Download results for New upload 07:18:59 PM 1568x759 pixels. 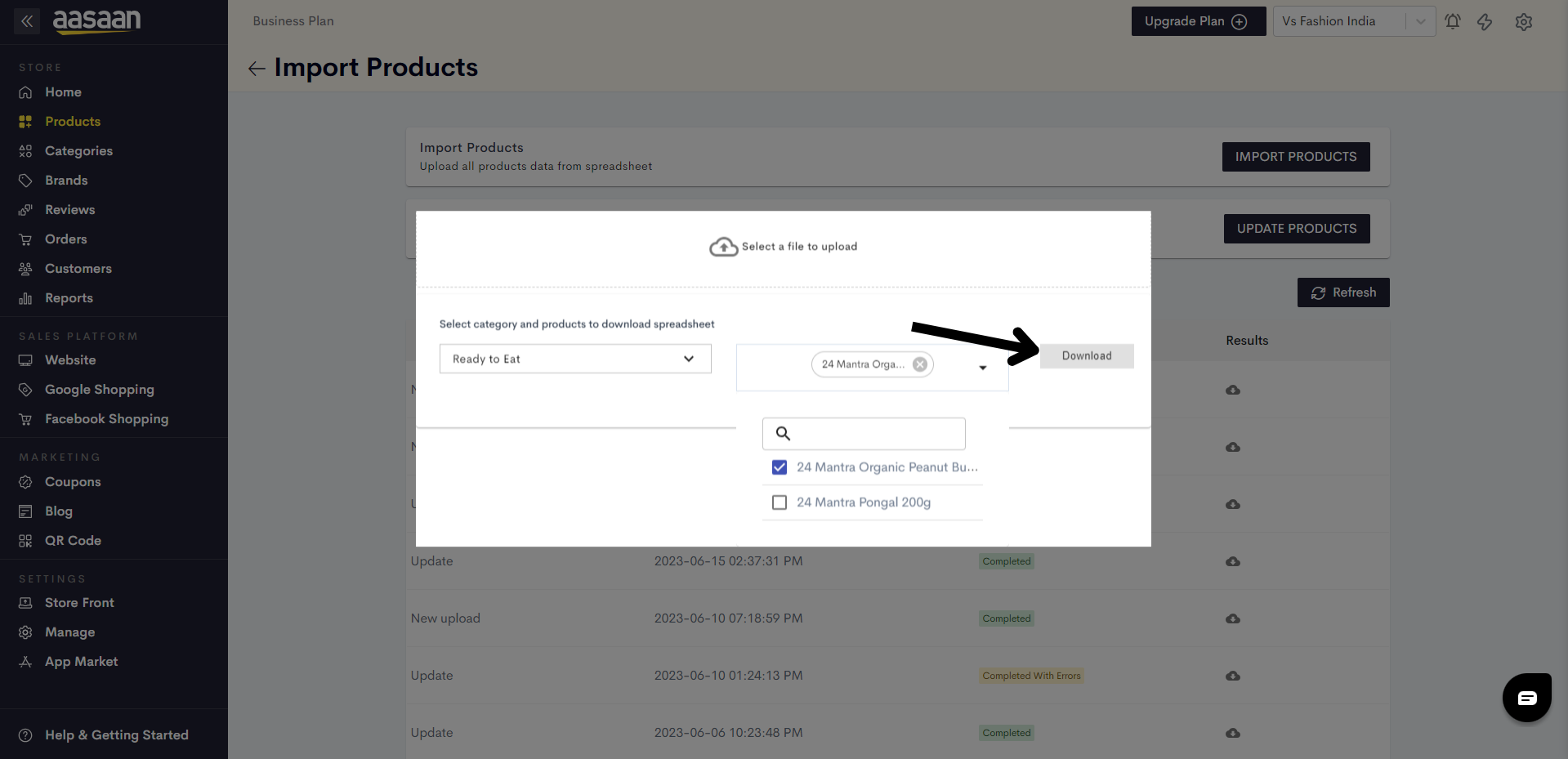[x=1233, y=619]
